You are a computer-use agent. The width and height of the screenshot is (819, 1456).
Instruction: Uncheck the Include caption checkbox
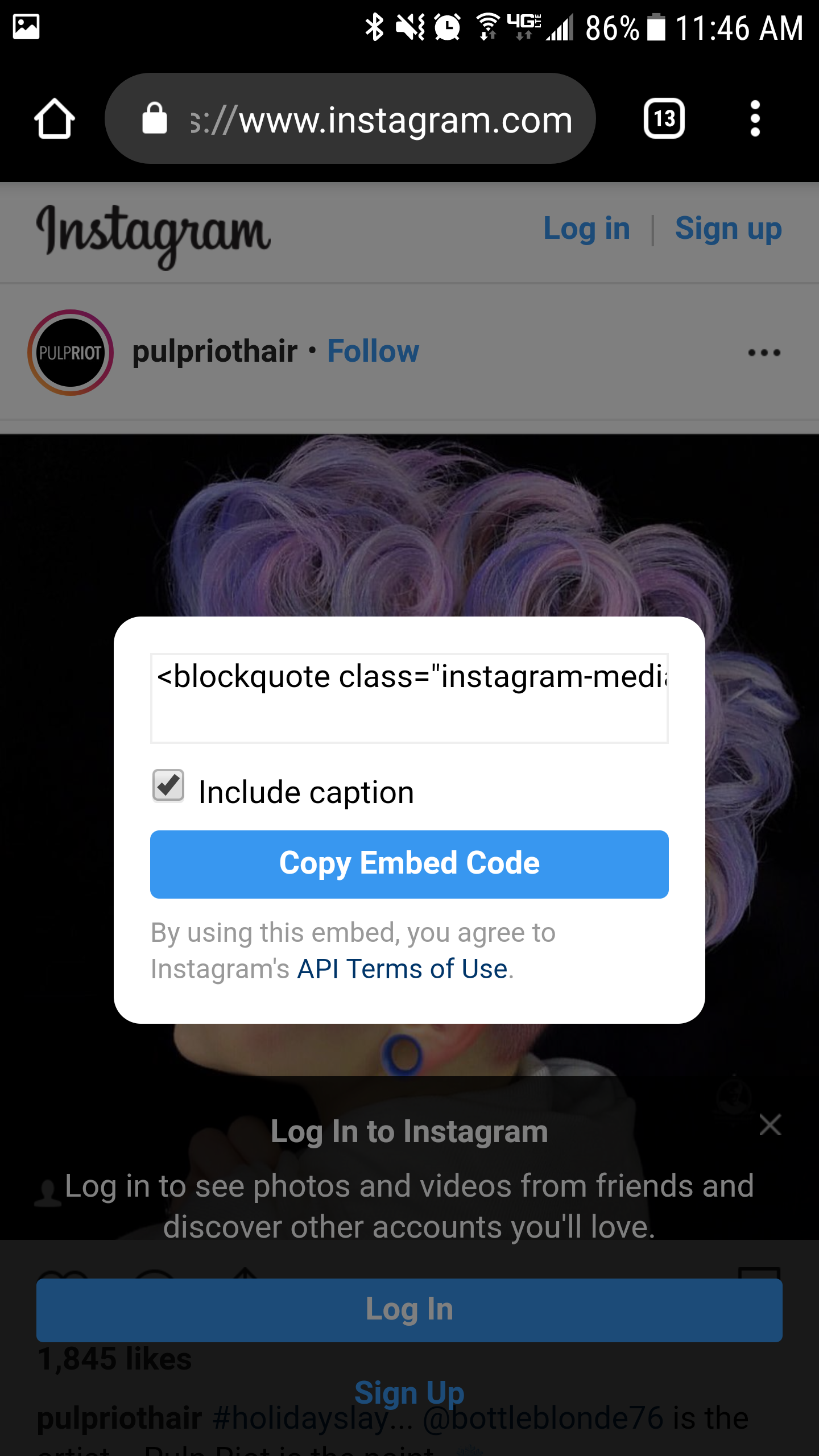pyautogui.click(x=168, y=785)
